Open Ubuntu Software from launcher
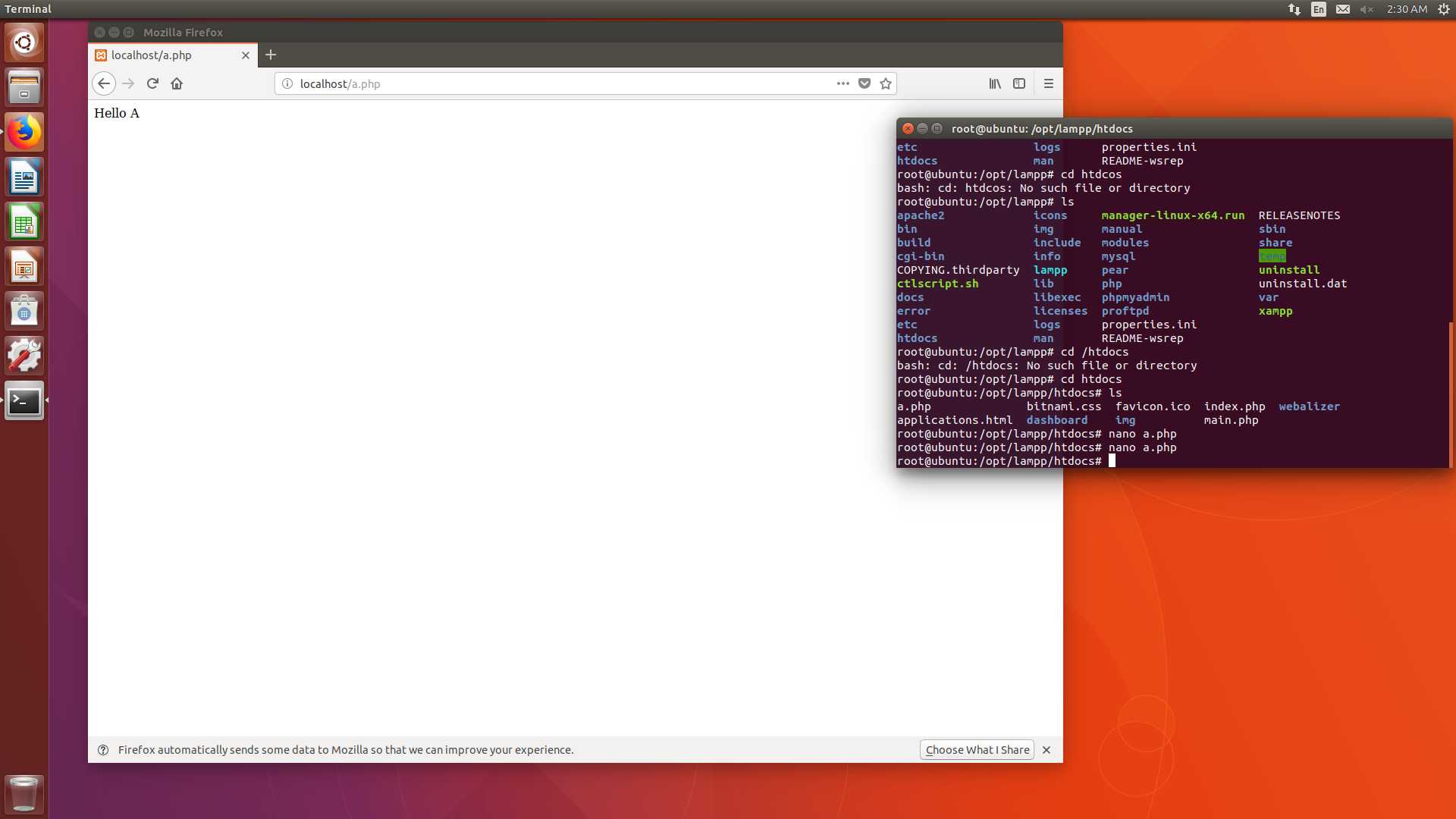The image size is (1456, 819). pos(24,311)
